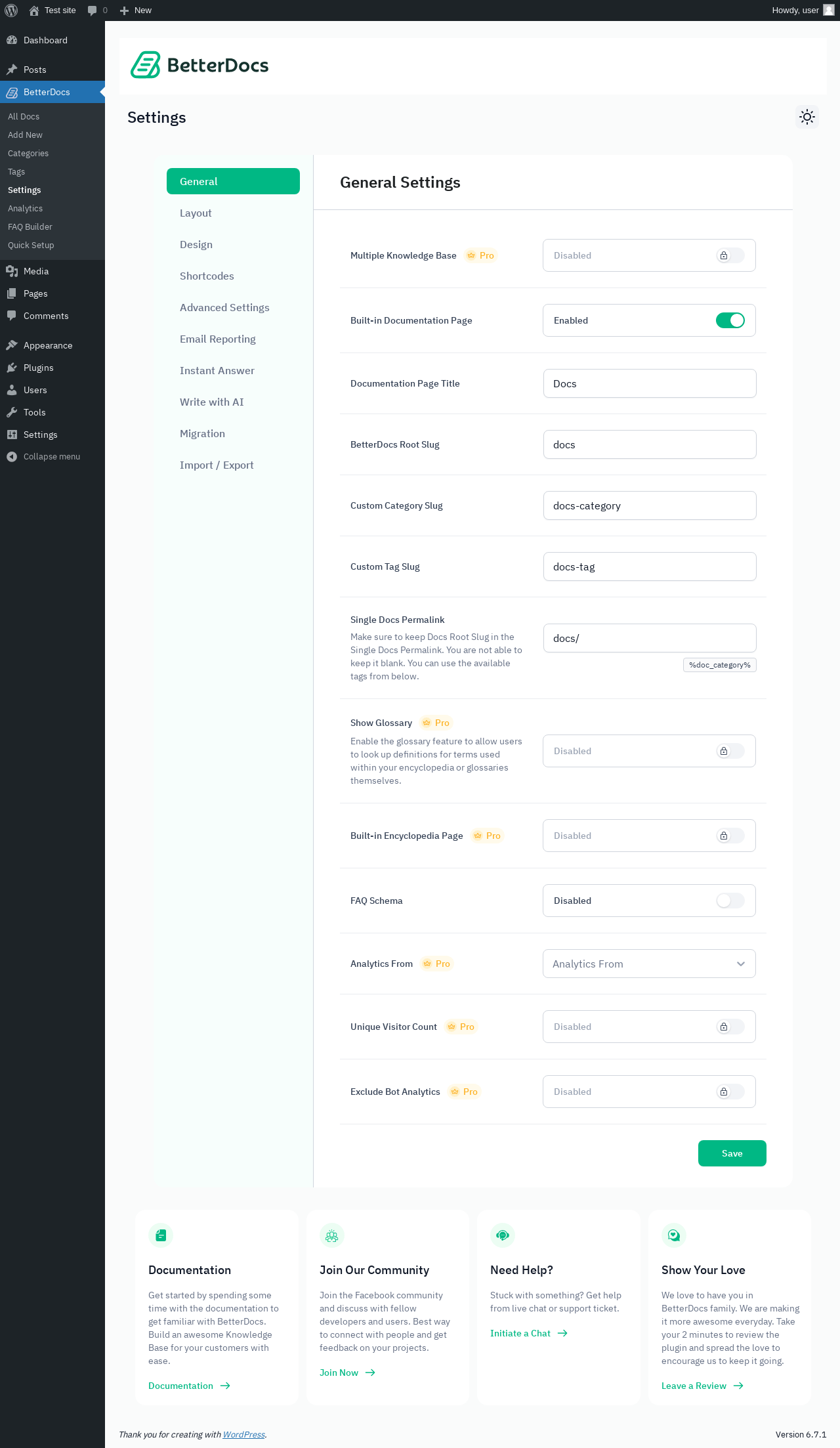Click the Documentation Page Title input field

[650, 383]
